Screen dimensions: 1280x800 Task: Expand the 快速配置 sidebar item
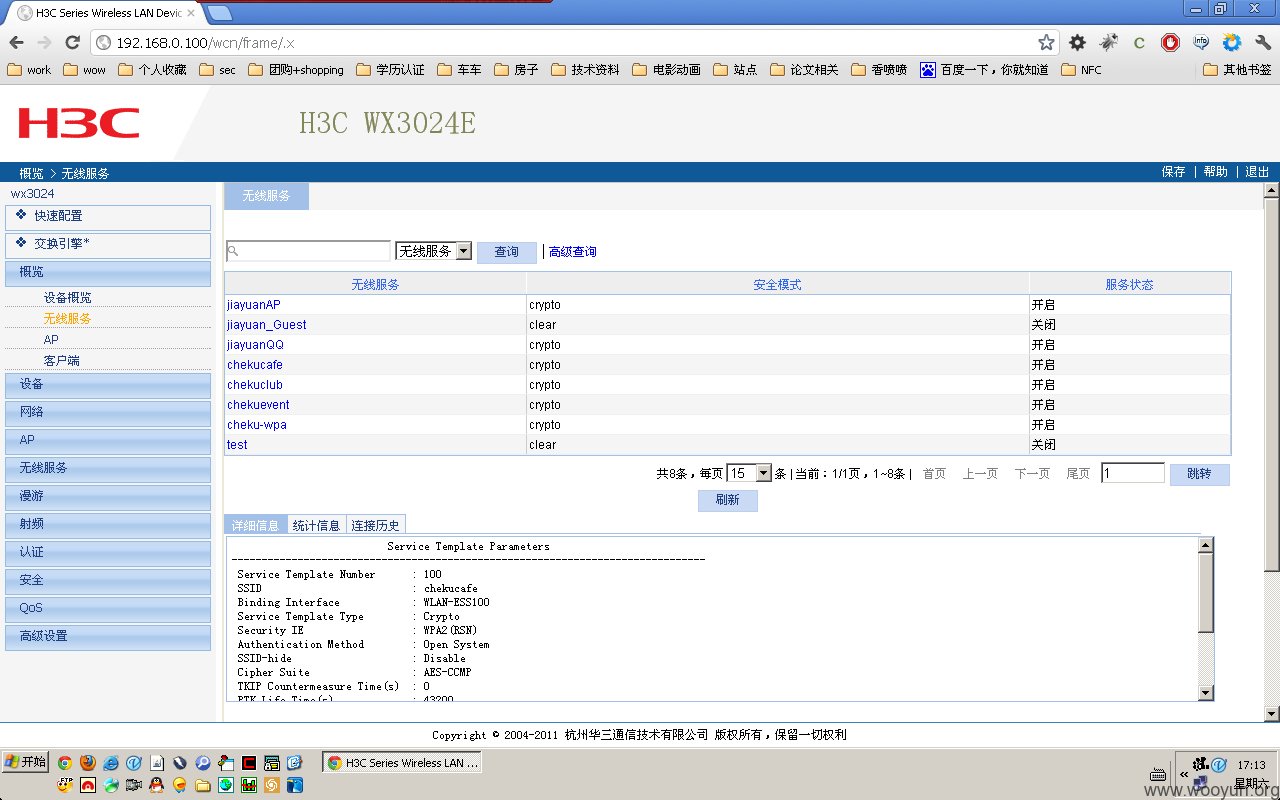tap(108, 217)
